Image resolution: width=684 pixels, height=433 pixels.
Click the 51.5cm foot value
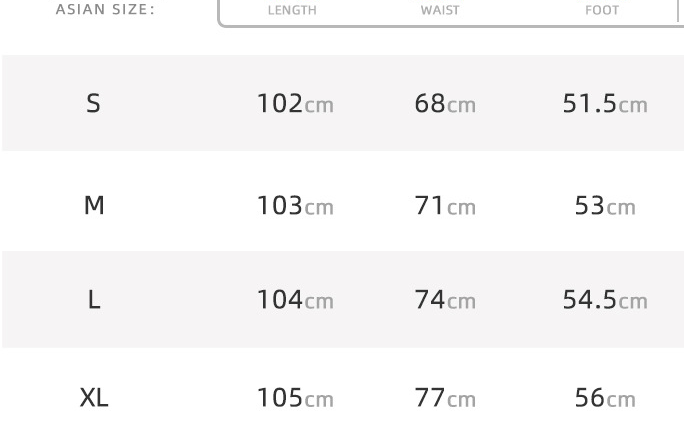point(605,103)
